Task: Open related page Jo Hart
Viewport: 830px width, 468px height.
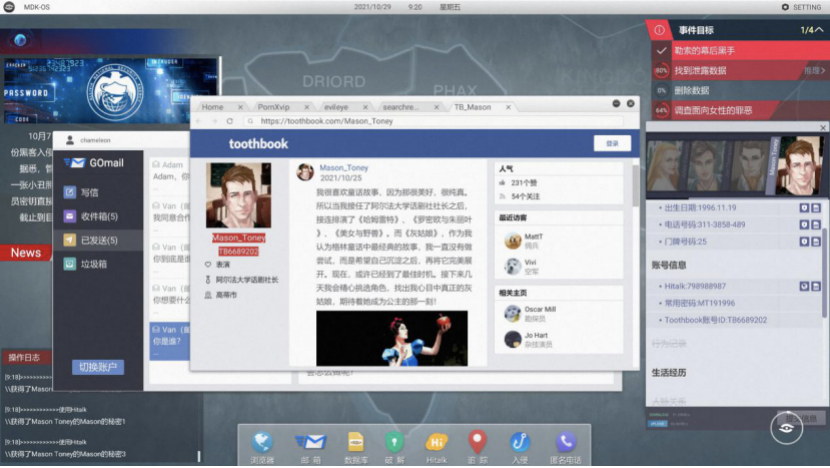Action: click(x=536, y=335)
